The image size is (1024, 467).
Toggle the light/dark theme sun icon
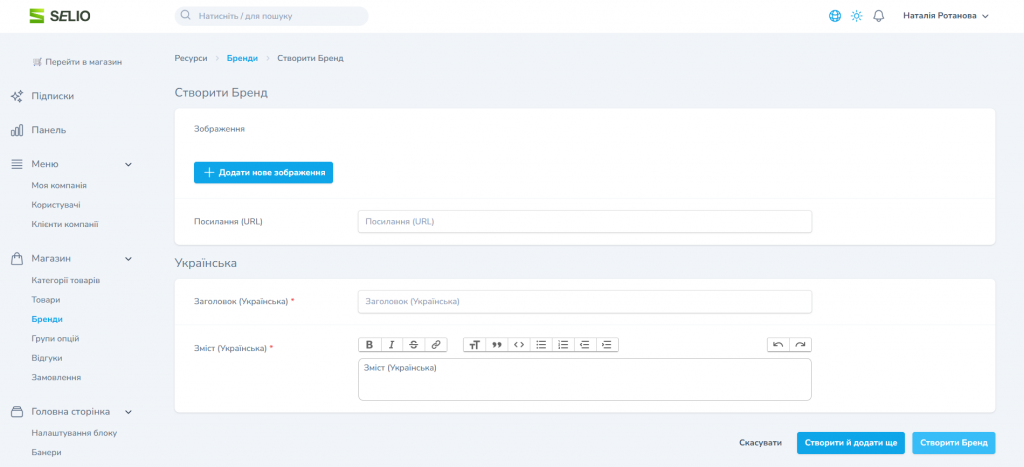[857, 16]
